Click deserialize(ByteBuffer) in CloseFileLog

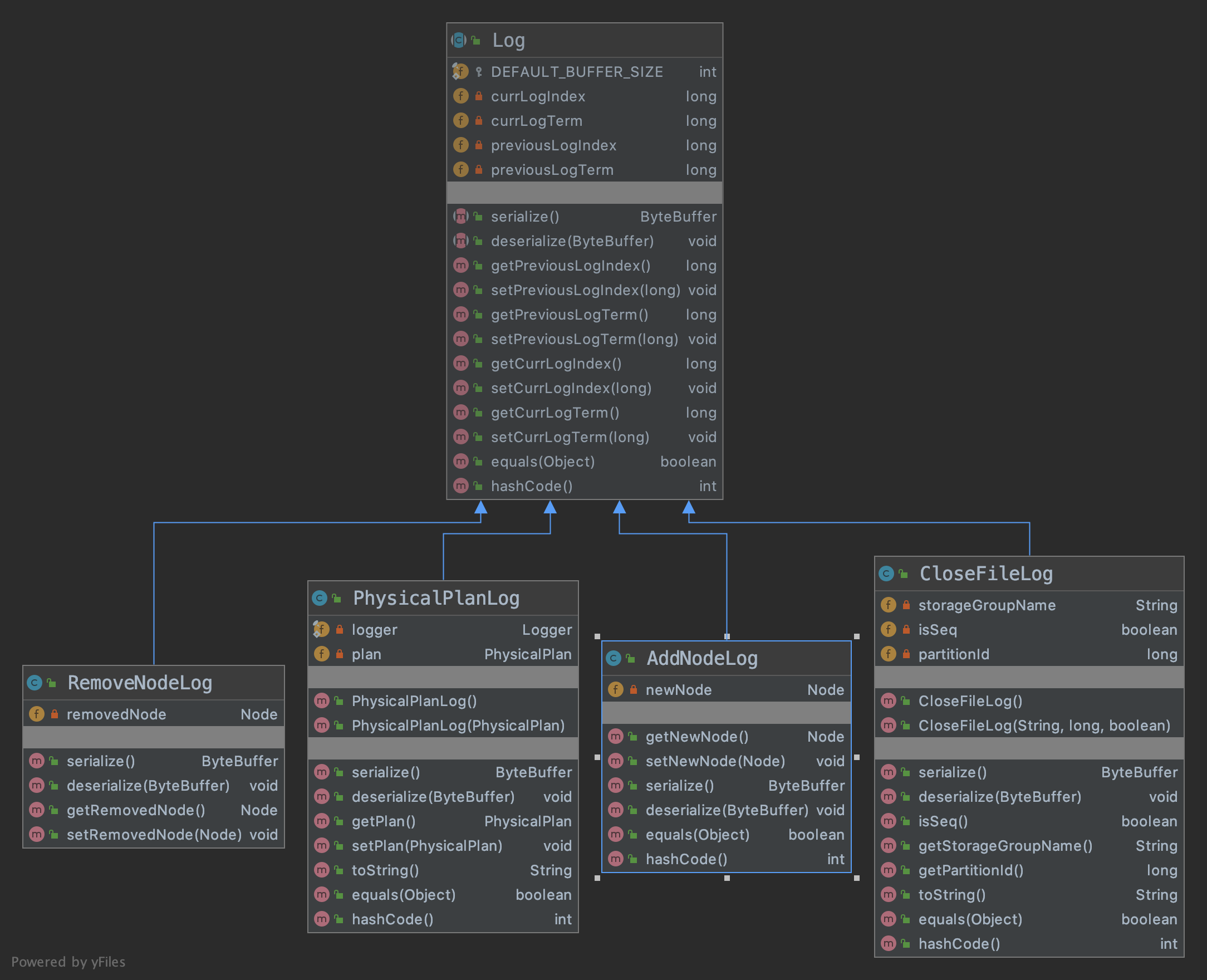[1029, 797]
